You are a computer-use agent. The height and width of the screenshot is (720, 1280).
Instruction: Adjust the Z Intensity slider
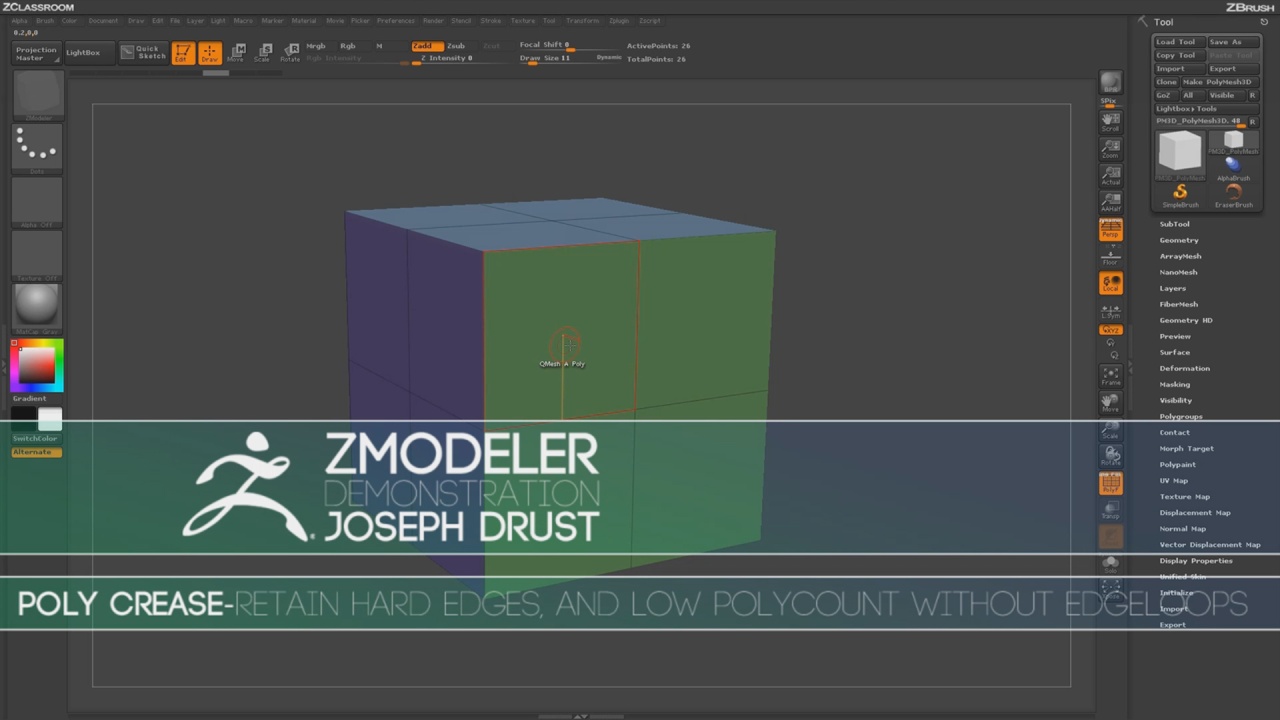point(447,59)
